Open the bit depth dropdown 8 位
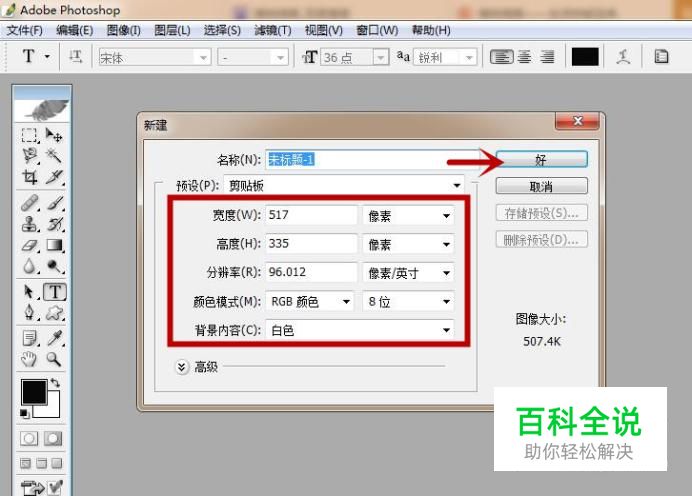692x496 pixels. tap(408, 302)
